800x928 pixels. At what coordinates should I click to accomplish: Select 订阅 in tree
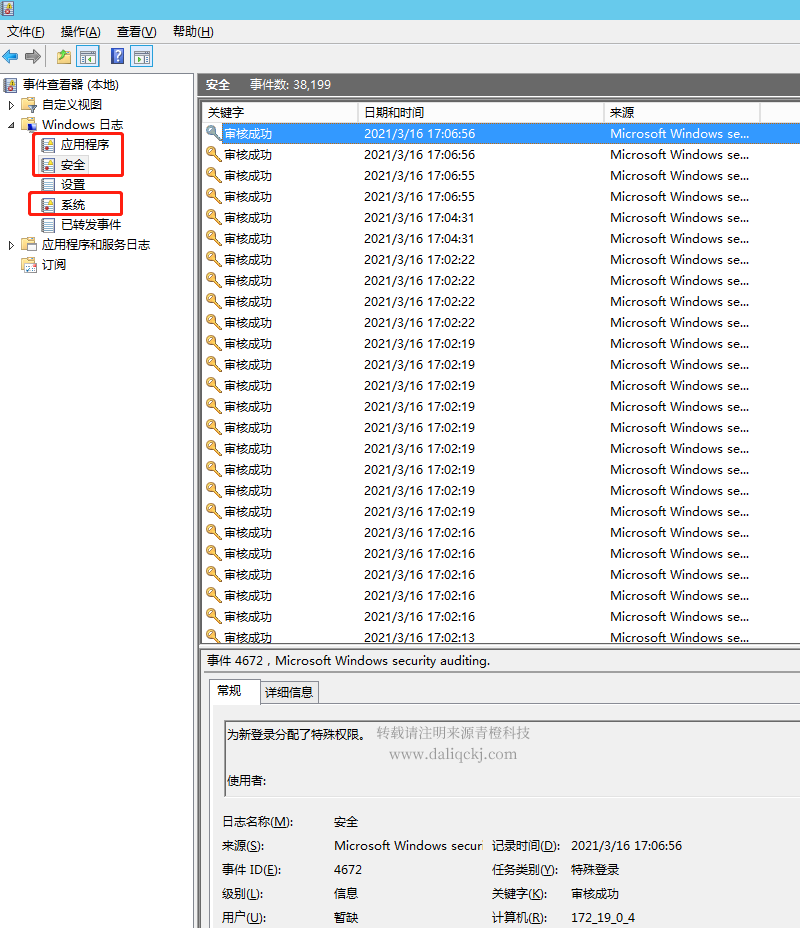pyautogui.click(x=53, y=265)
